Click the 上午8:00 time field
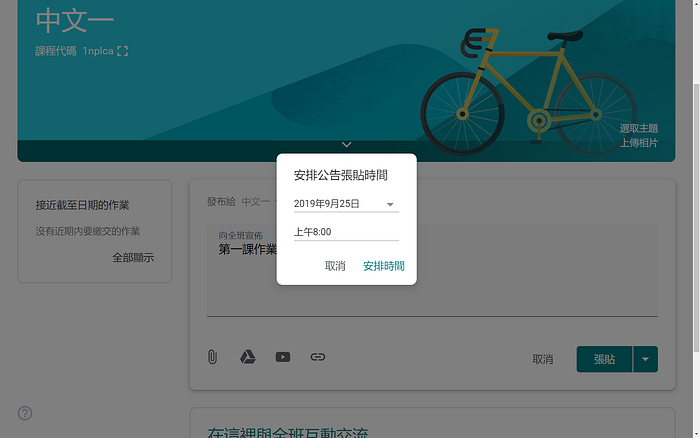 coord(346,232)
